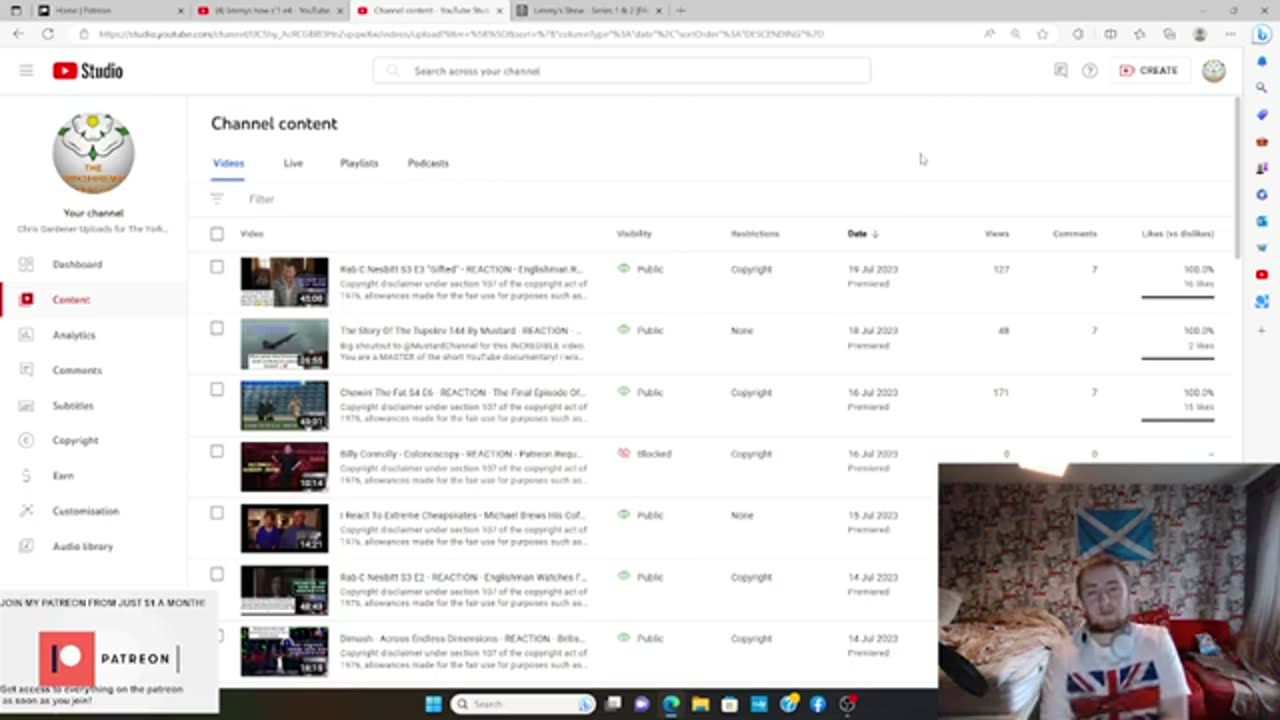Open Microsoft Store from the taskbar
1280x720 pixels.
coord(729,704)
